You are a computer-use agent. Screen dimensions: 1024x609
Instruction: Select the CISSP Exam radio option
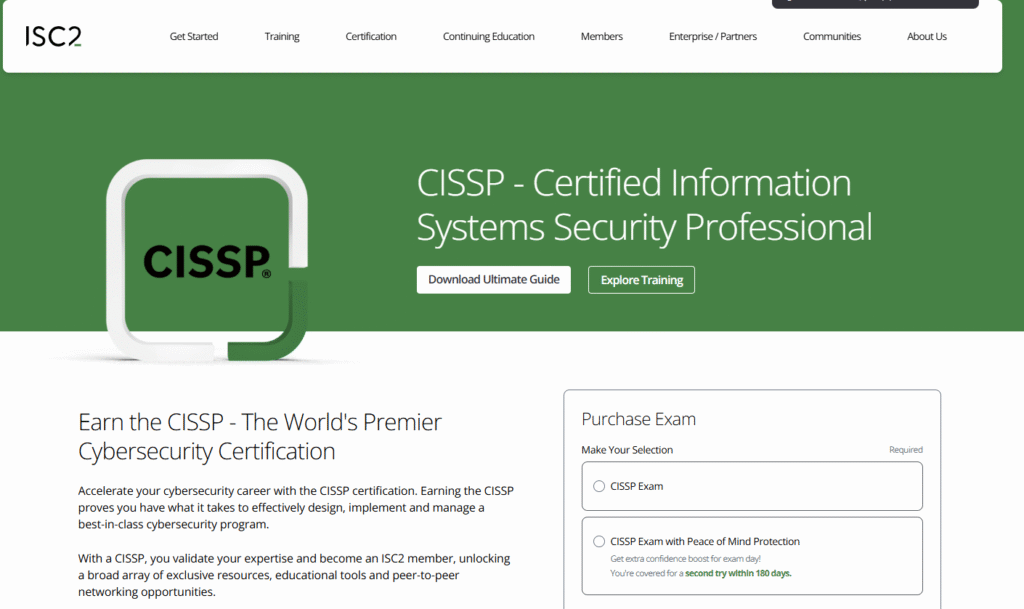click(x=599, y=486)
